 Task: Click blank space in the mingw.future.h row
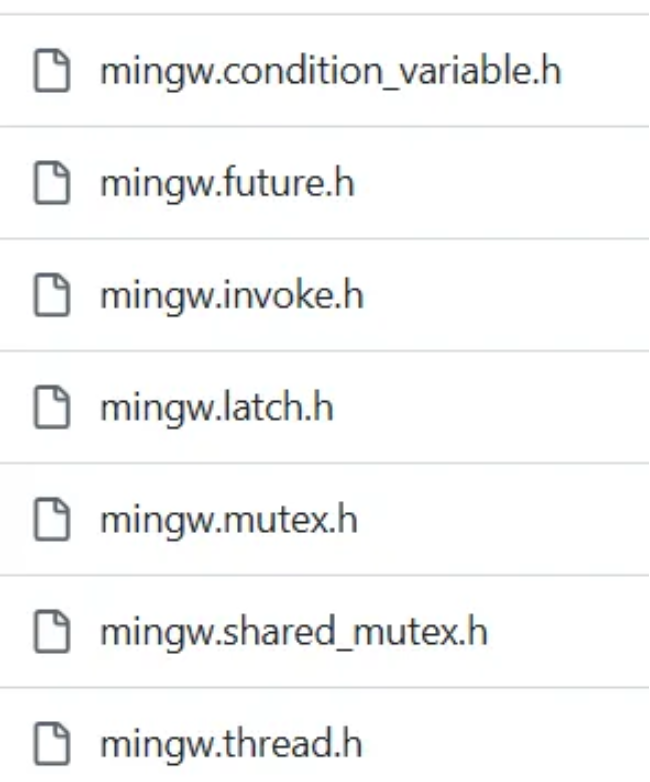499,183
